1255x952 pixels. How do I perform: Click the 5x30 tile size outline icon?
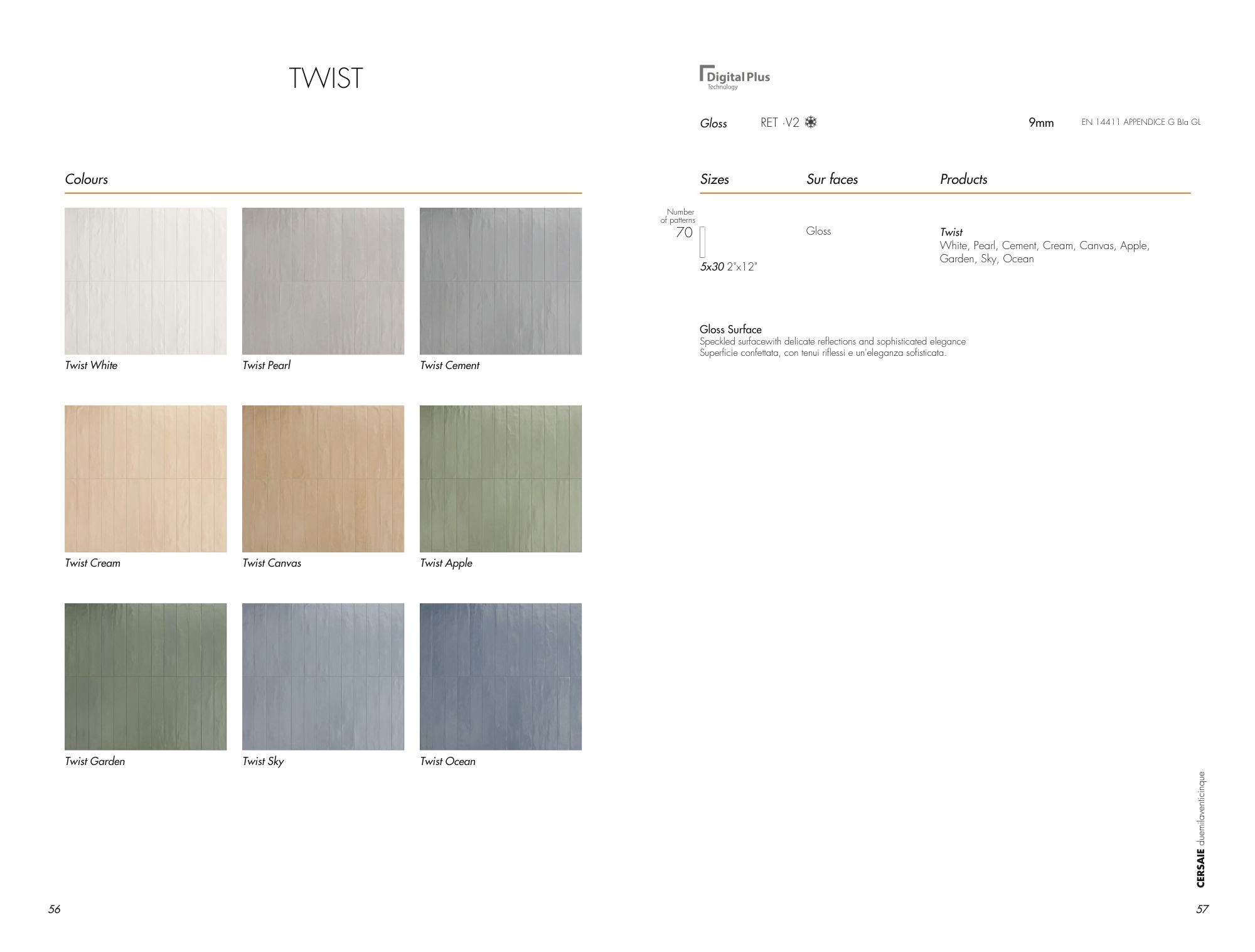coord(703,242)
